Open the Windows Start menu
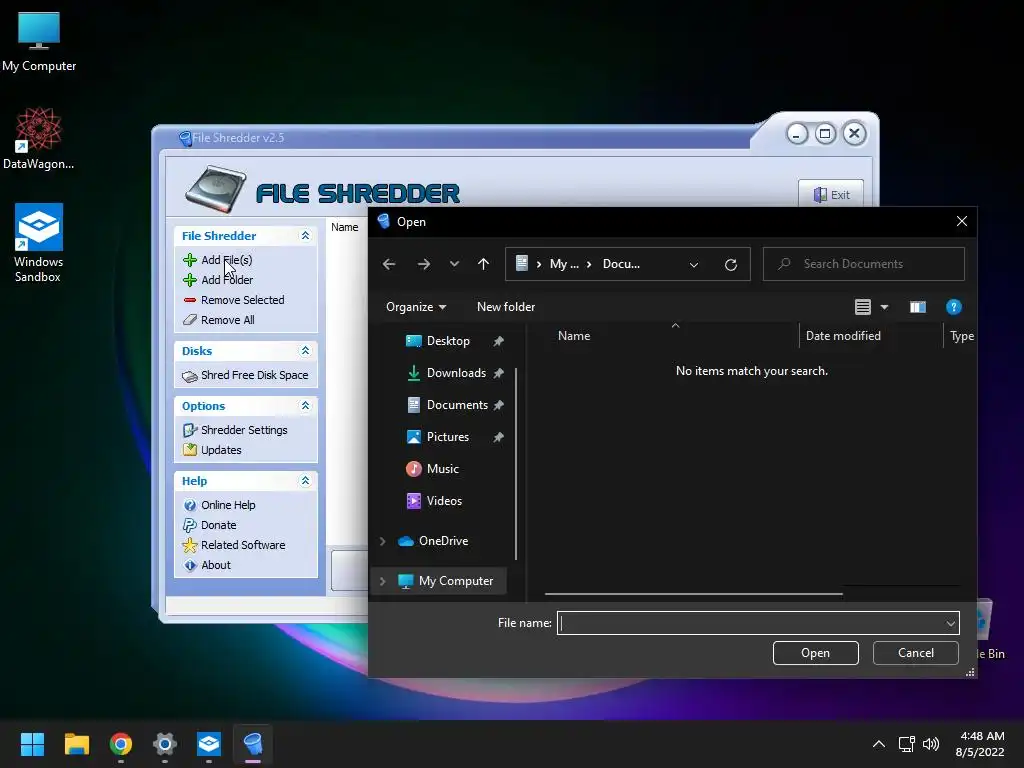Viewport: 1024px width, 768px height. click(32, 744)
